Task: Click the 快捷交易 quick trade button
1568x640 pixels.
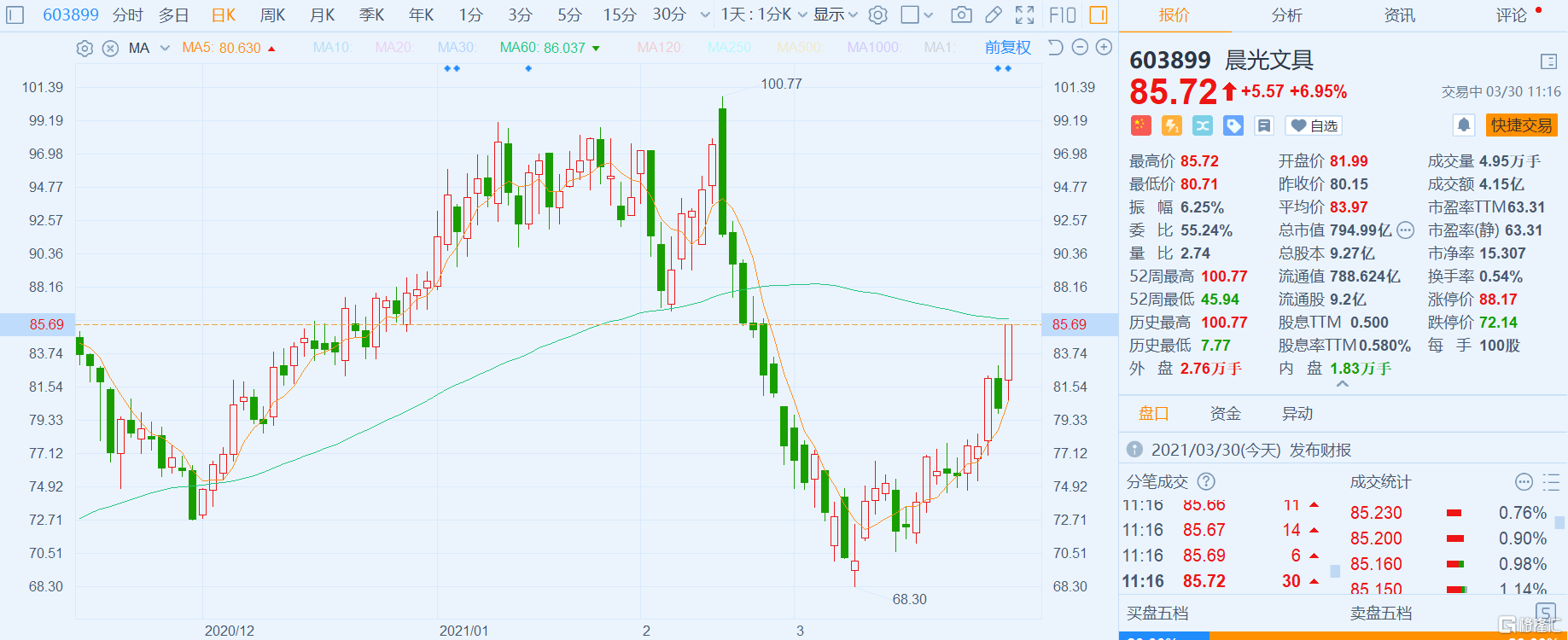Action: point(1522,125)
